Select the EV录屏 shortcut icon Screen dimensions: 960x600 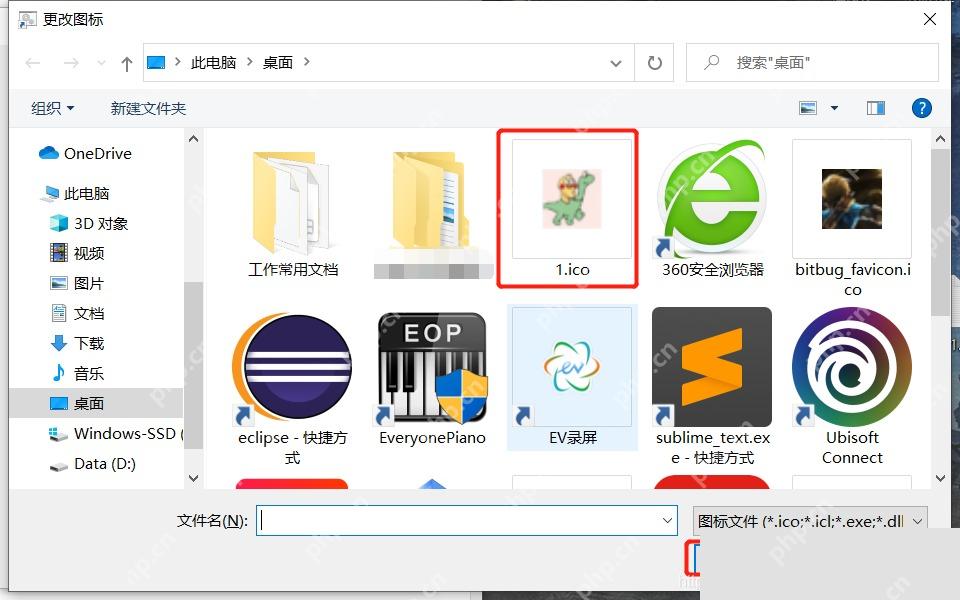click(x=572, y=367)
